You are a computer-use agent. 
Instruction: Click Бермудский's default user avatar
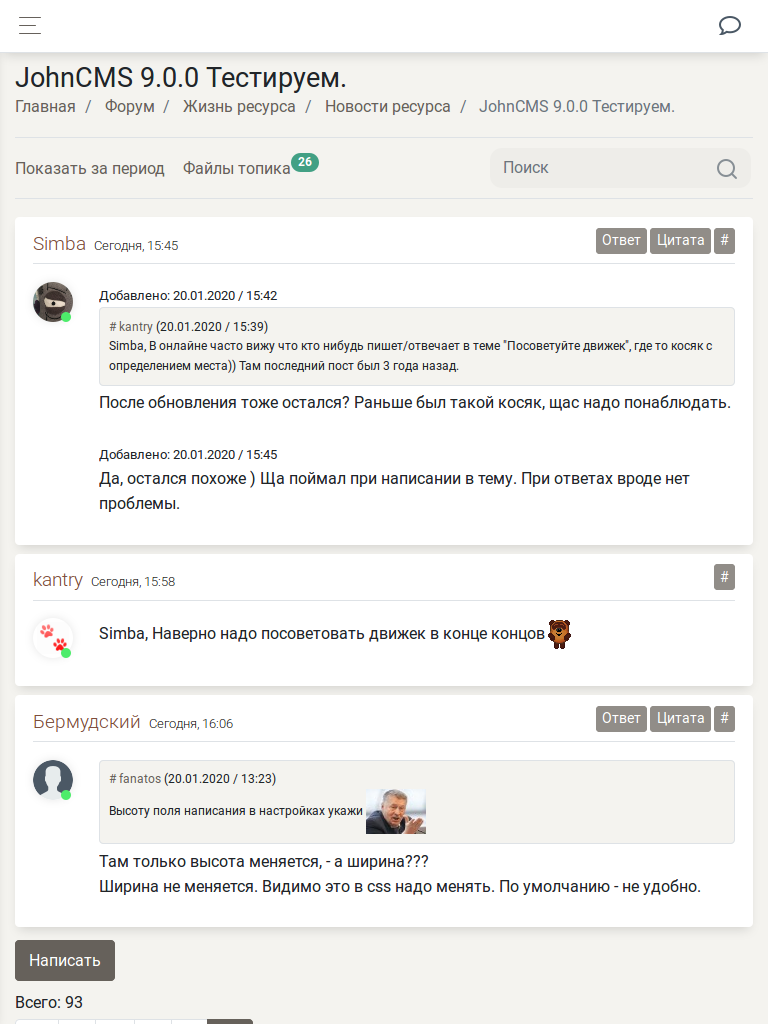tap(53, 780)
